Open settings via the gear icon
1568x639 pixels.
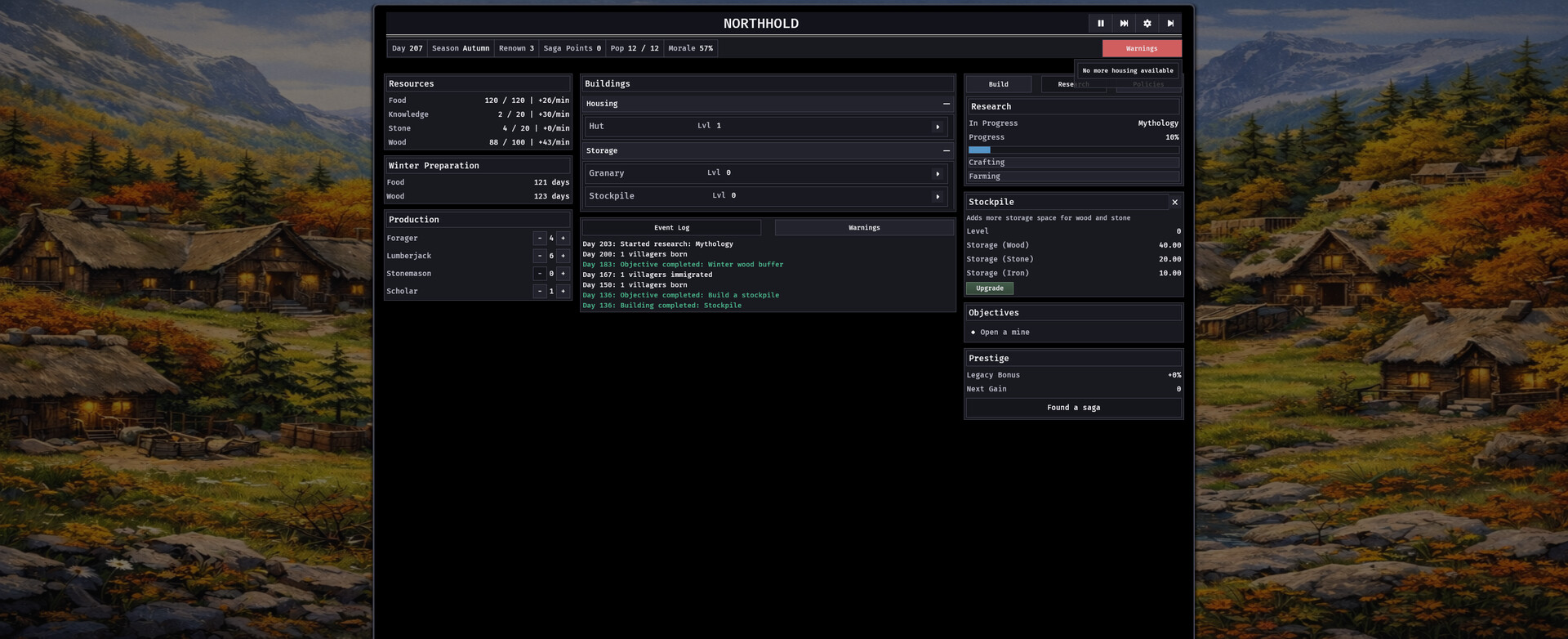click(x=1147, y=24)
